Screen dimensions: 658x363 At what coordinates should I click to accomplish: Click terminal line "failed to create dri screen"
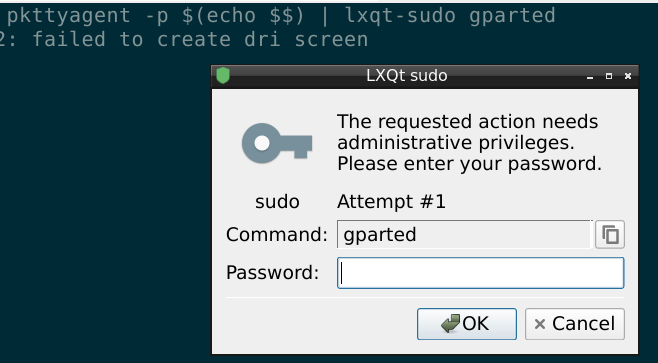(201, 39)
